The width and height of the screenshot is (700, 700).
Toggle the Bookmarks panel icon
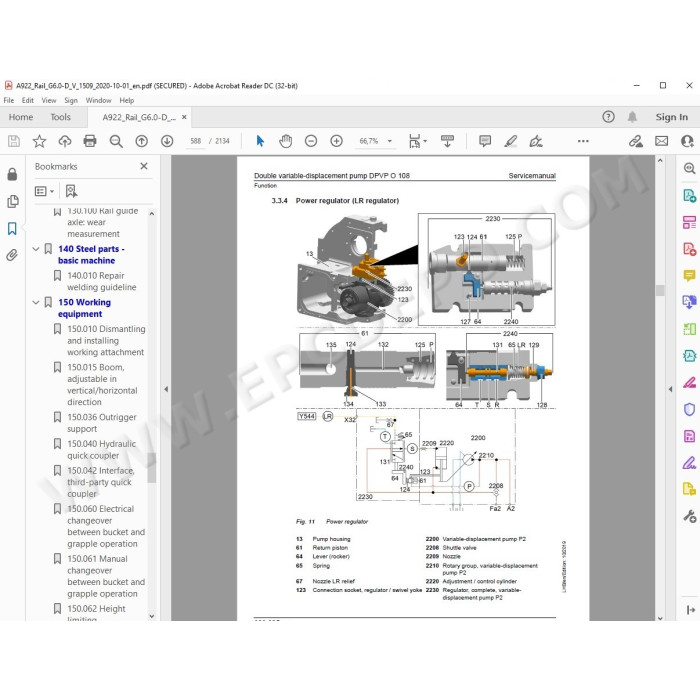tap(12, 229)
